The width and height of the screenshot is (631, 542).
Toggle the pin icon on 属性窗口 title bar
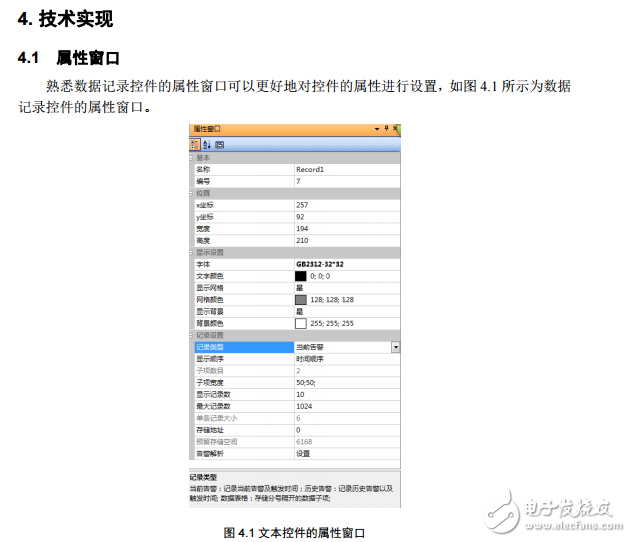386,128
